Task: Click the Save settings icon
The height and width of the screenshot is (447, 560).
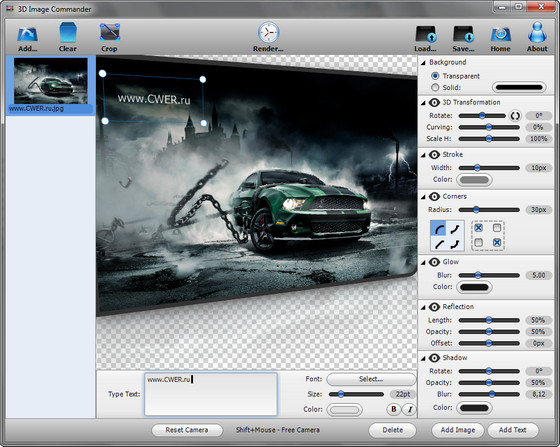Action: pyautogui.click(x=464, y=34)
